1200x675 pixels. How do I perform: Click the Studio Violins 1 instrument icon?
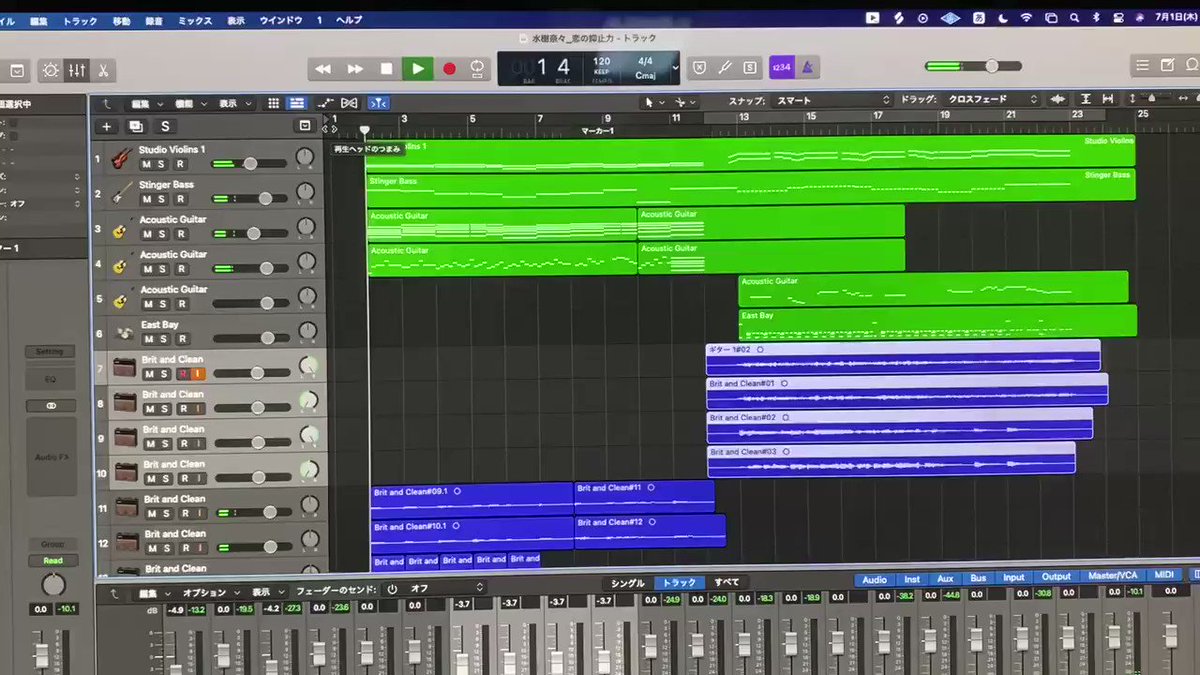pyautogui.click(x=121, y=157)
